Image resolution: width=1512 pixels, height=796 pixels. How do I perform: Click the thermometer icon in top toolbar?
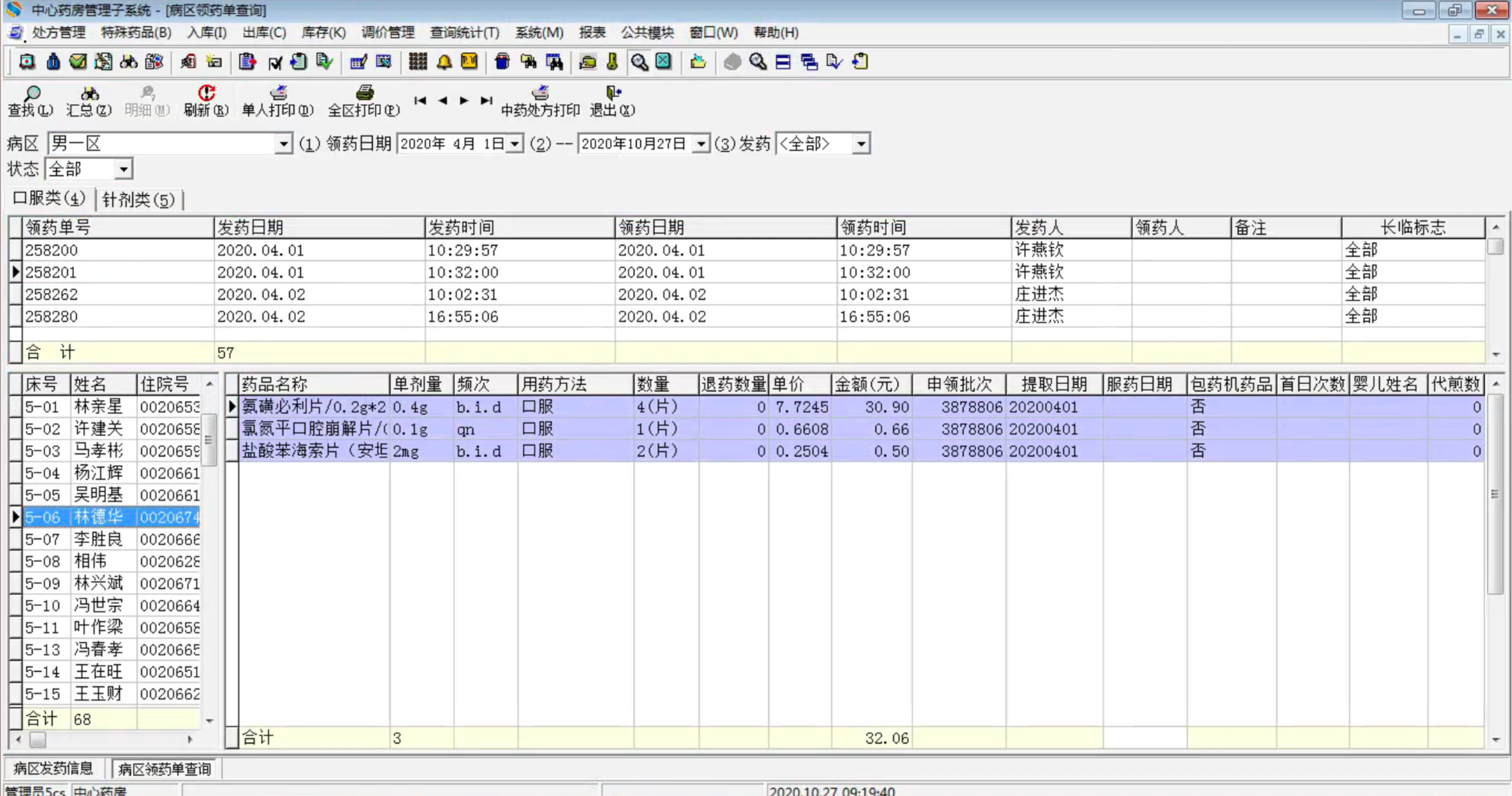point(612,62)
